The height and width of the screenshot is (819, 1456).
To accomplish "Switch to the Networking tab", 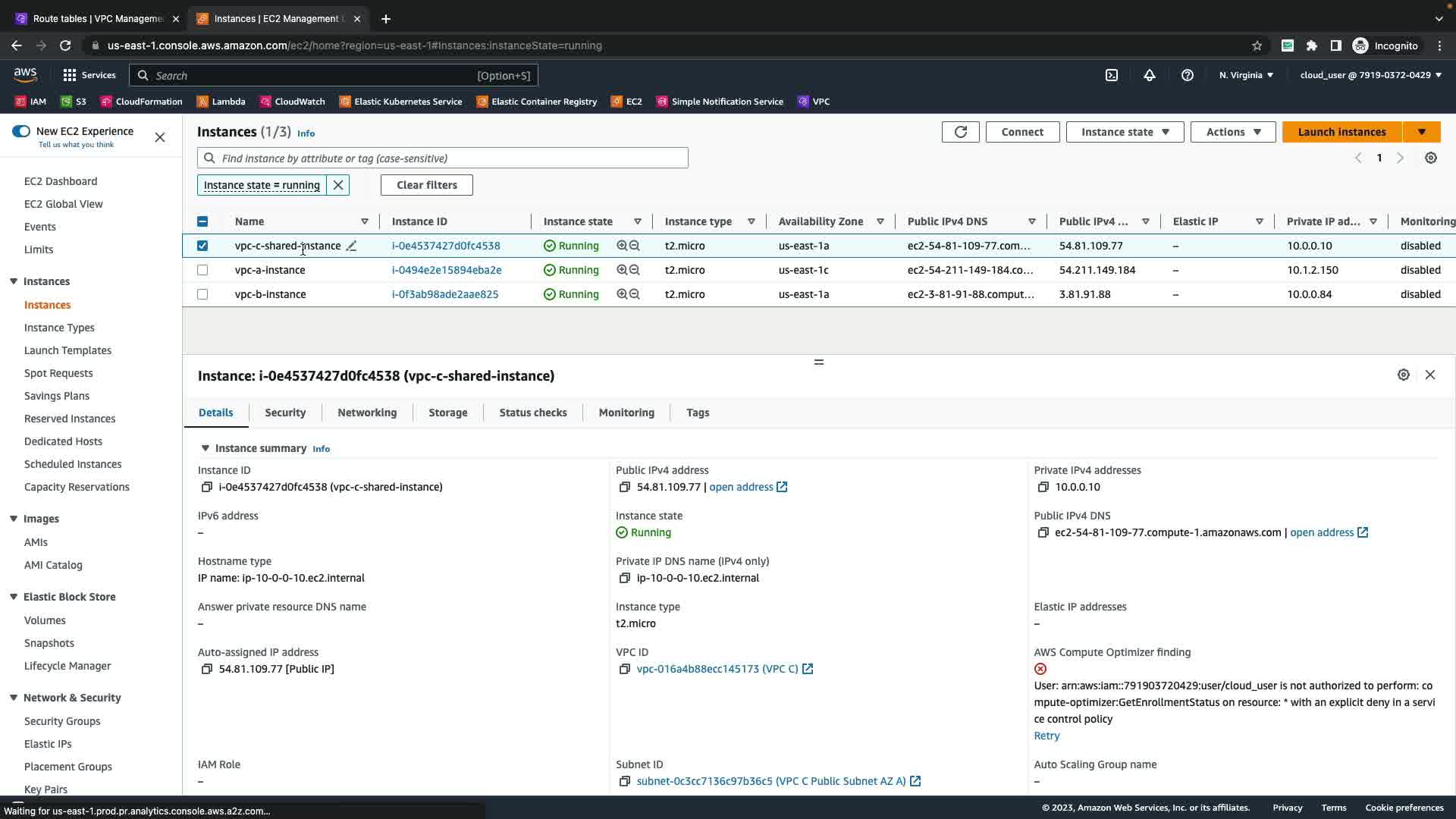I will 367,413.
